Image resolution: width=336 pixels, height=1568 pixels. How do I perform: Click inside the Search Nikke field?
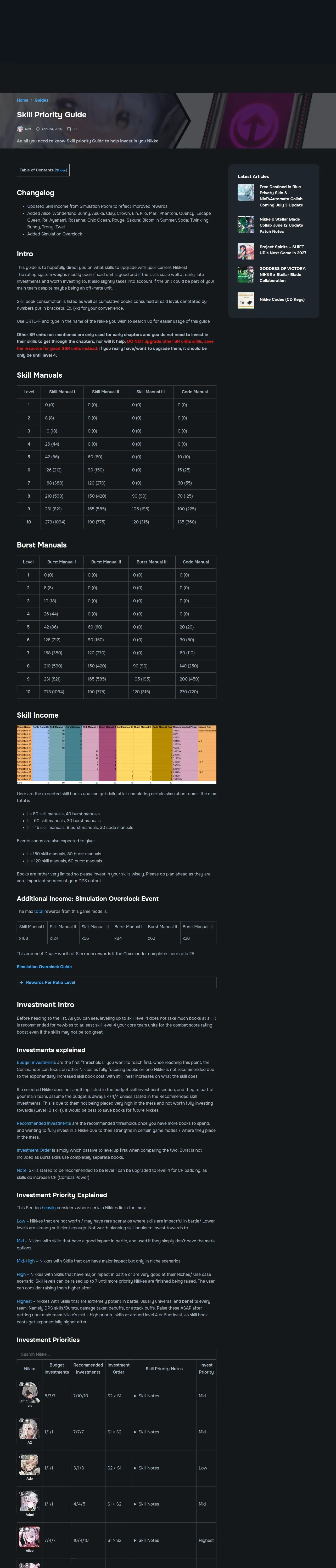(x=116, y=1354)
